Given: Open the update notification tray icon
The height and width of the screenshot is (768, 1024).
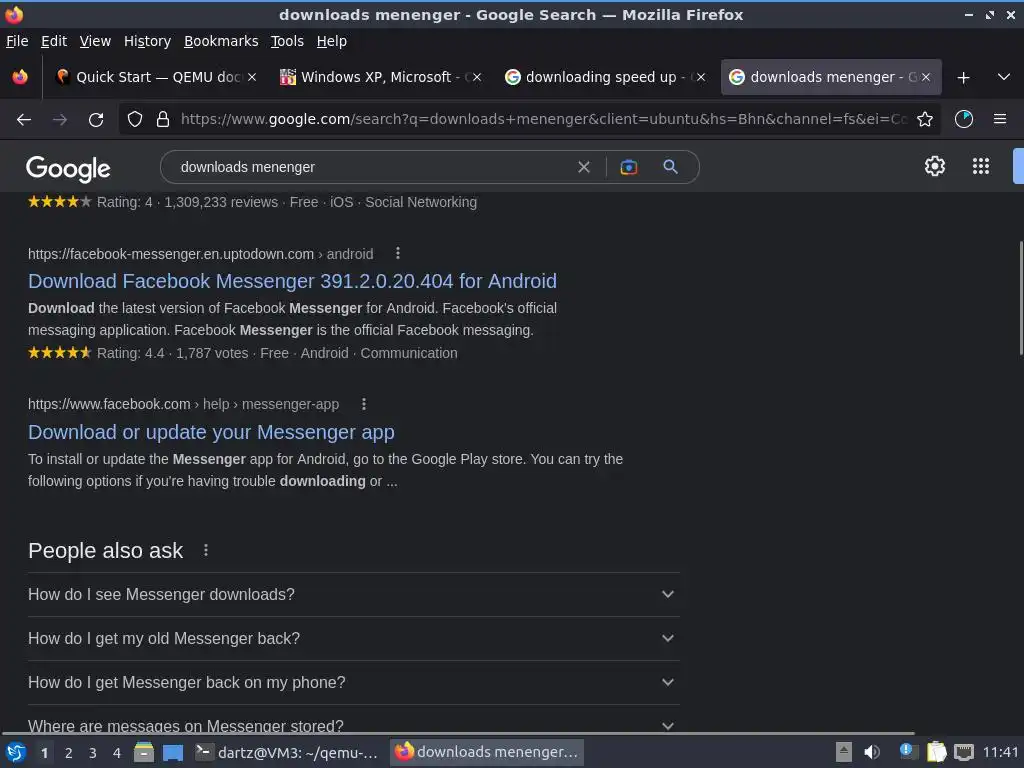Looking at the screenshot, I should [x=908, y=752].
